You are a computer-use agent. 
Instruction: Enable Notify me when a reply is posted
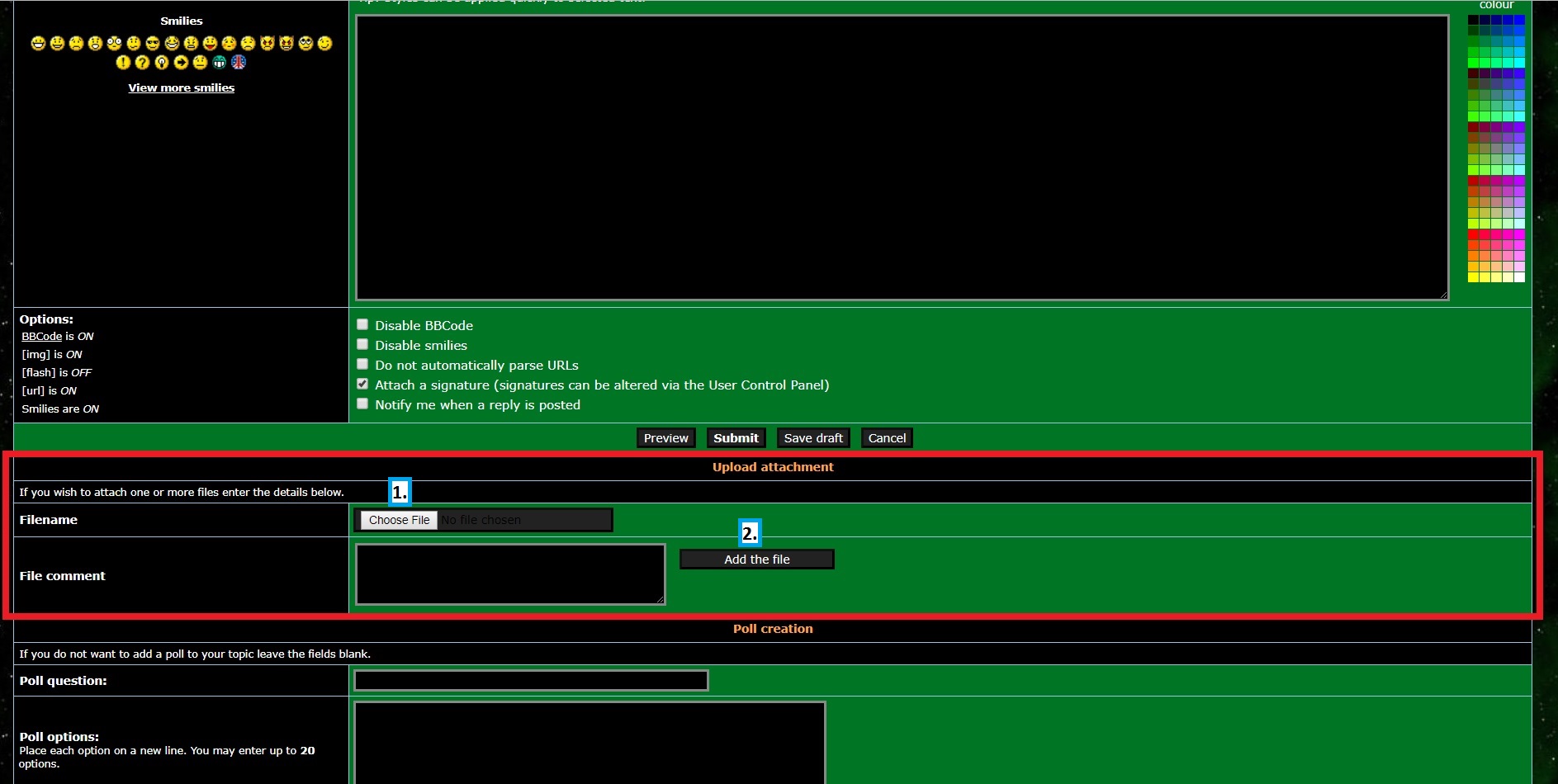coord(362,404)
